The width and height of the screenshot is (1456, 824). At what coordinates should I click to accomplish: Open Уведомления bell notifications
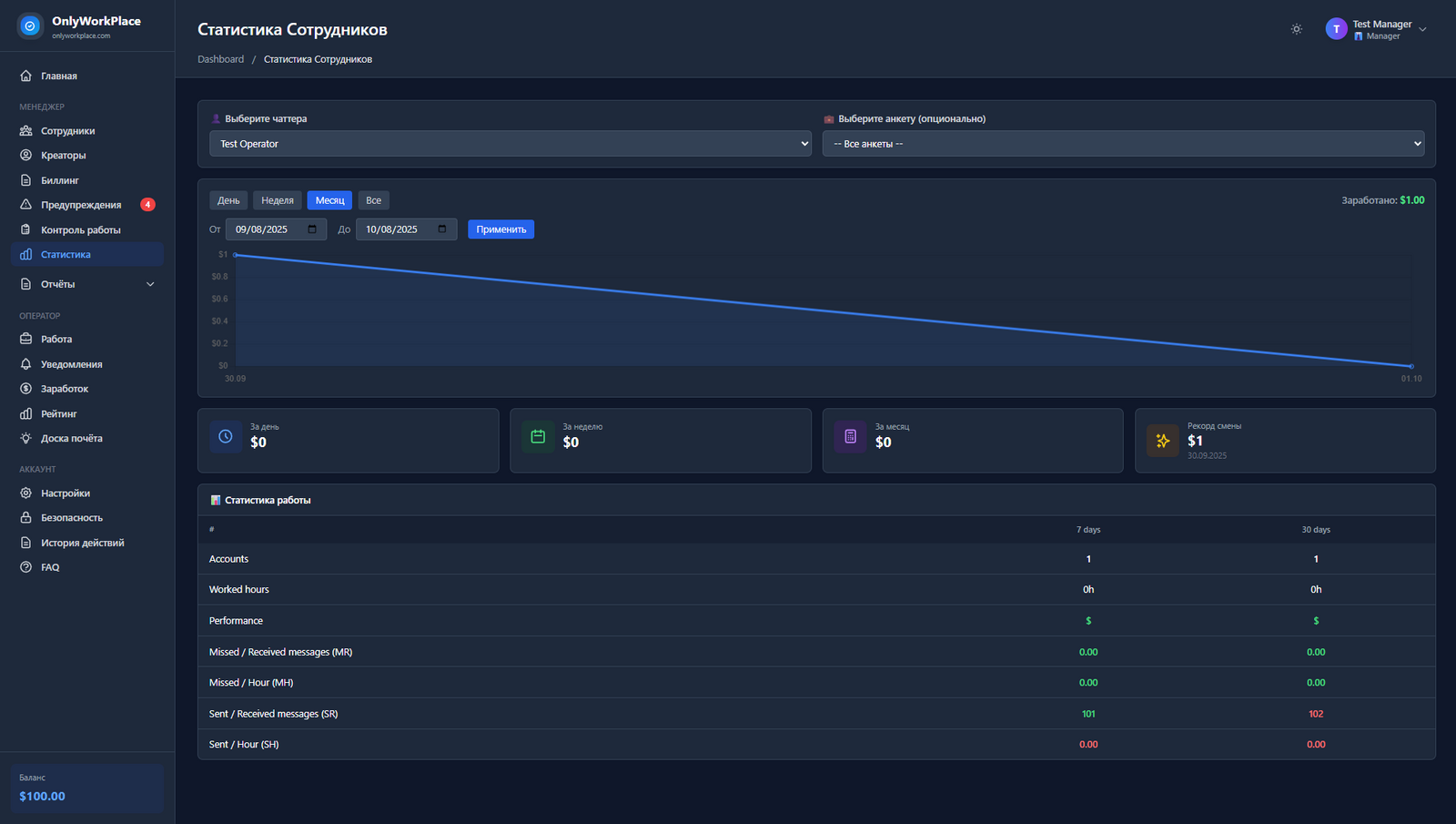click(71, 364)
